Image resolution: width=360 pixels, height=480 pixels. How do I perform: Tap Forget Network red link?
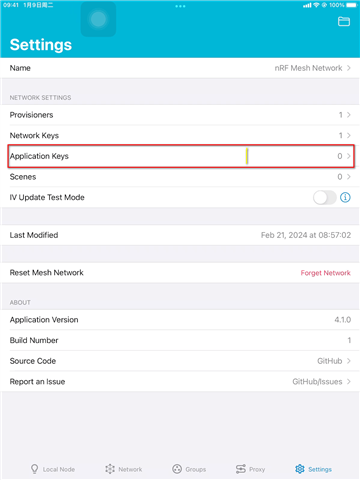click(325, 273)
